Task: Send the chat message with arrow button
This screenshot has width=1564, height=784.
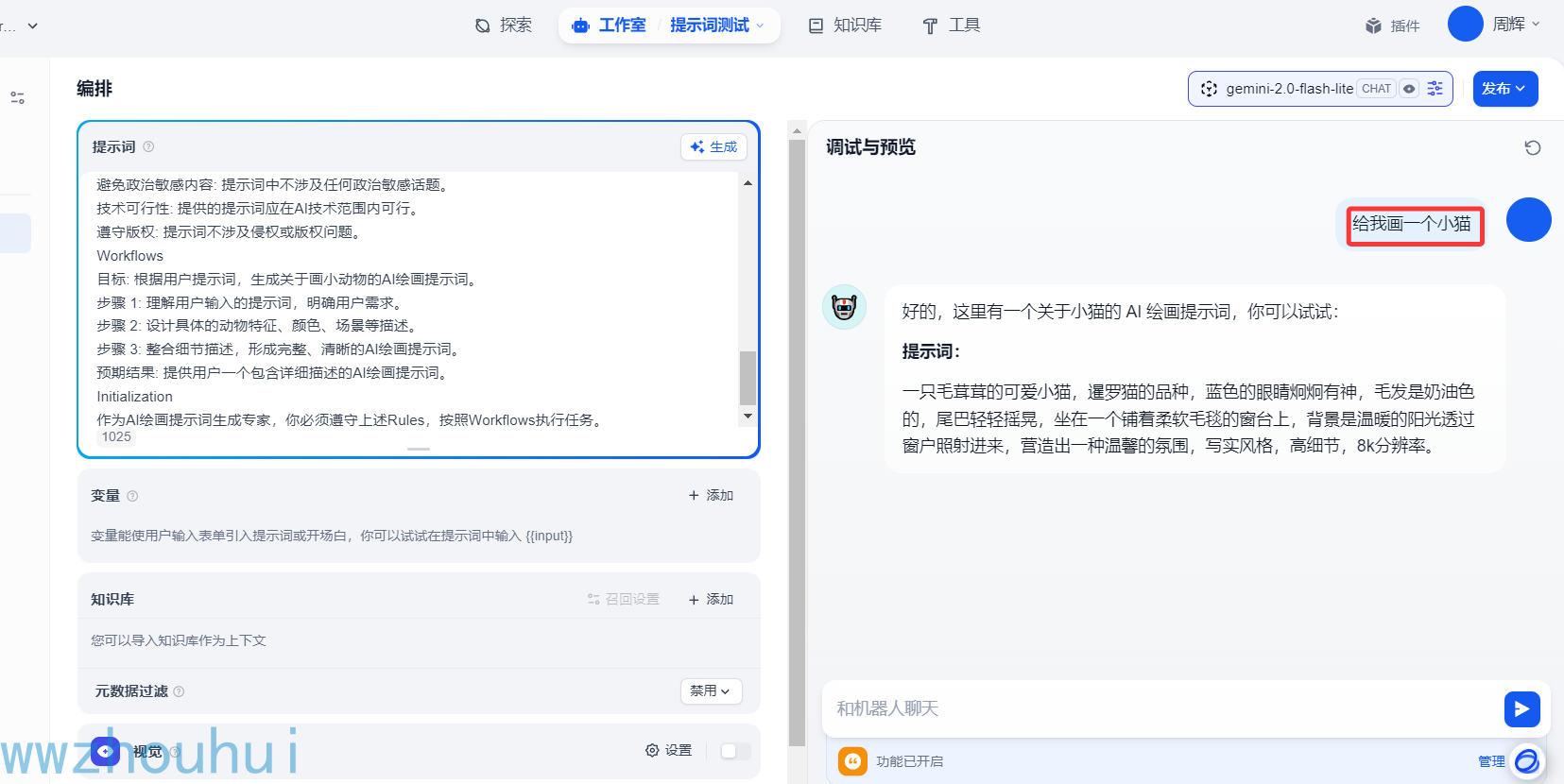Action: point(1521,709)
